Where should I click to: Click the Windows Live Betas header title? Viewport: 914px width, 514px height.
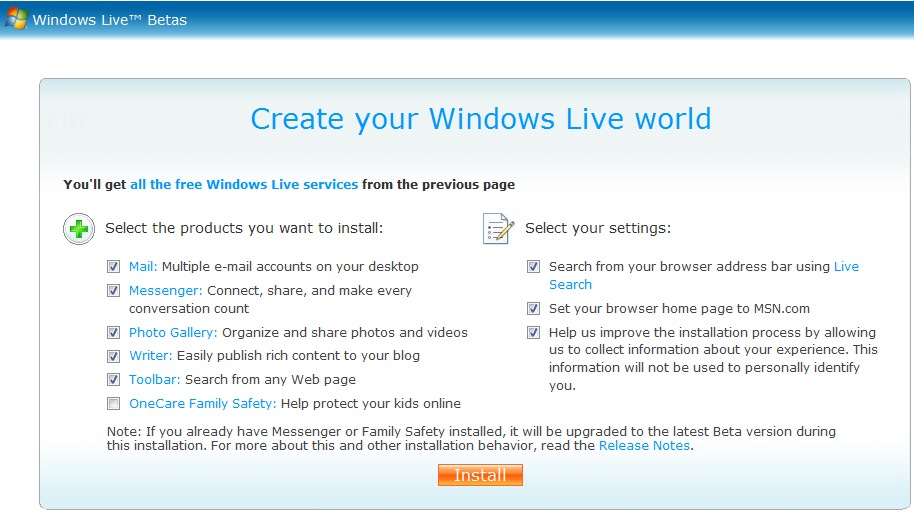pos(110,20)
